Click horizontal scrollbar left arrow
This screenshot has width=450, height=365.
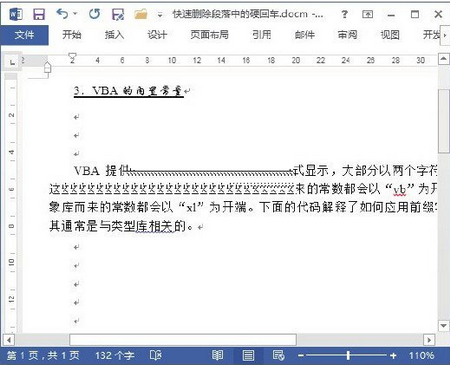(x=9, y=340)
